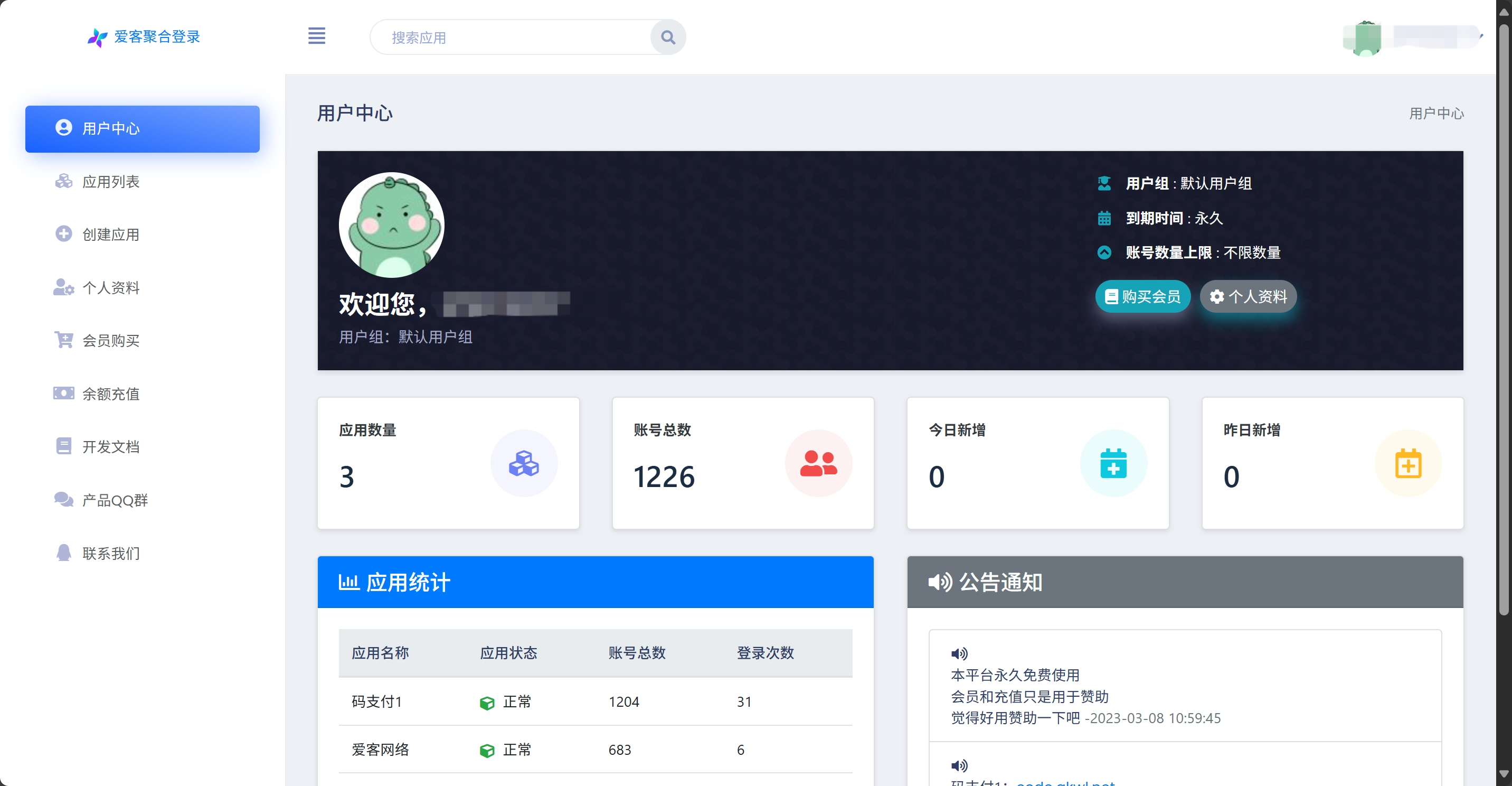The width and height of the screenshot is (1512, 786).
Task: Click the speaker icon of second announcement
Action: point(959,765)
